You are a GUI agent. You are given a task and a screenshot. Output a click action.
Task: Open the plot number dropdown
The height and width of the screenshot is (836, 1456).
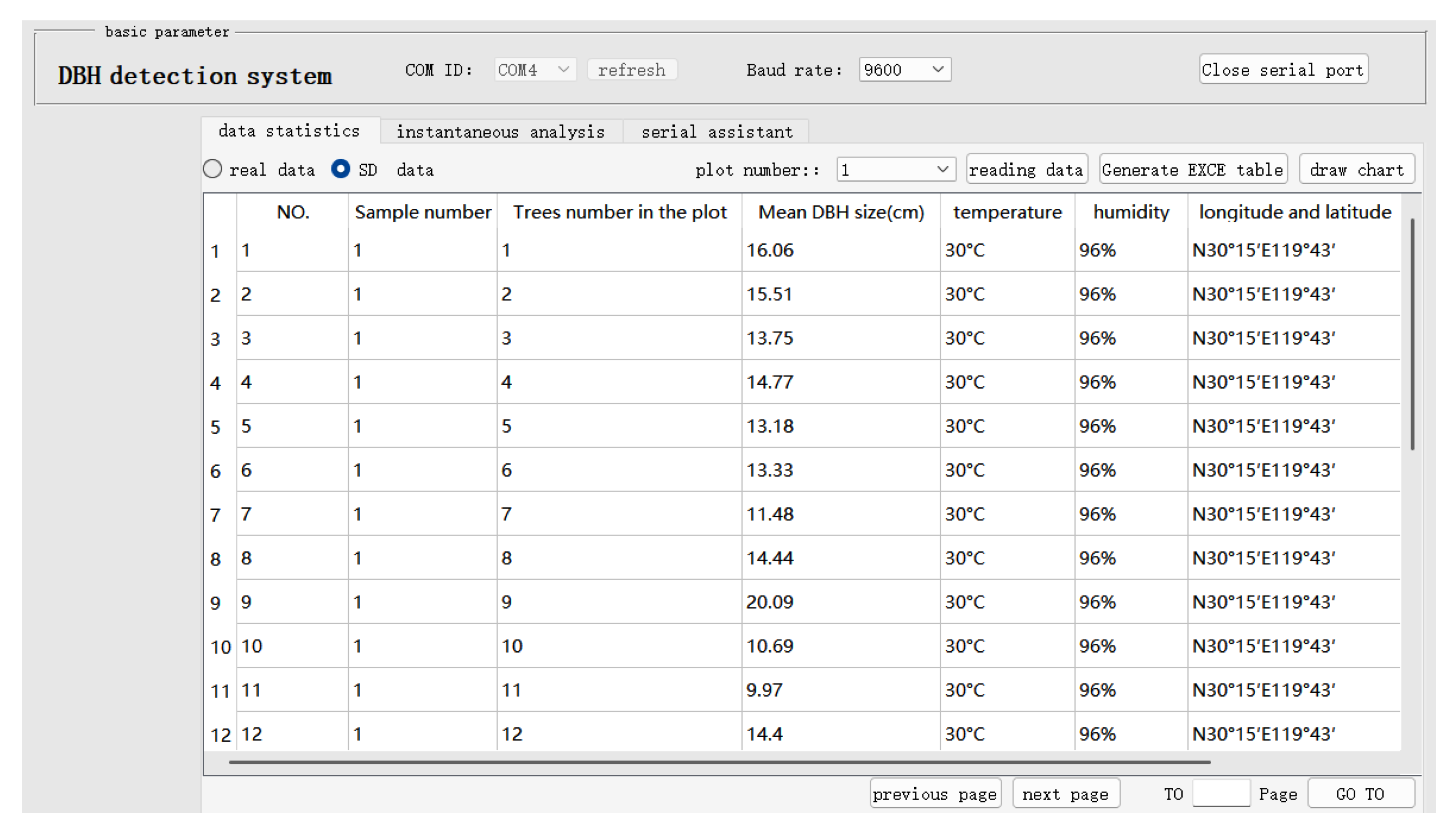click(895, 170)
